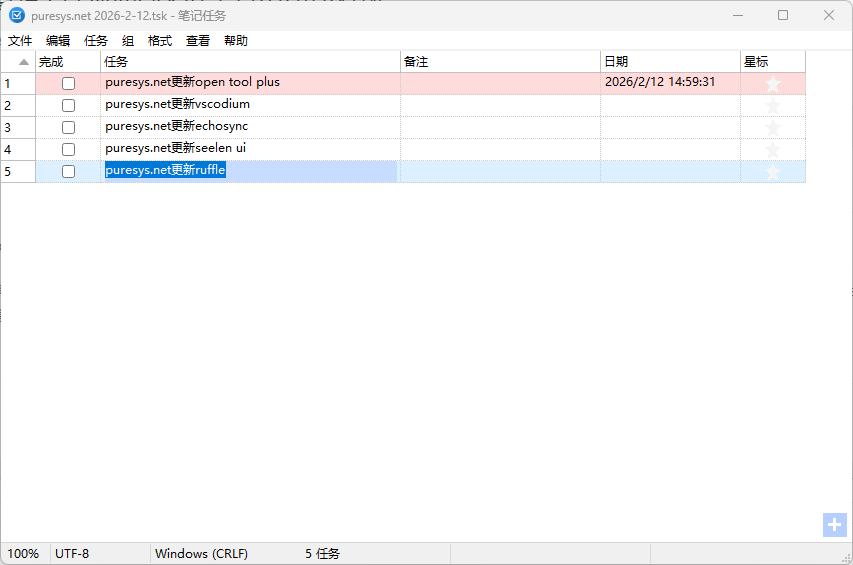Sort by the 完成 column header

tap(68, 62)
